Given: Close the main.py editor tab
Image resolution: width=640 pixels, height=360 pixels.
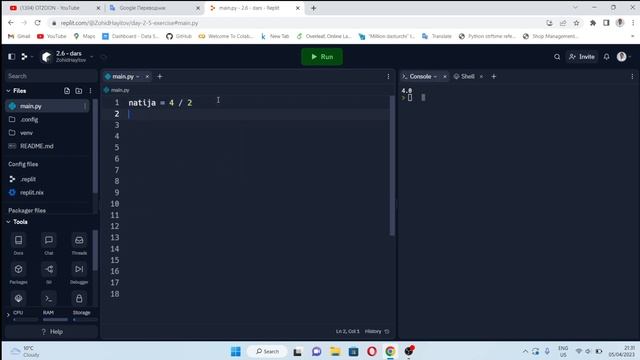Looking at the screenshot, I should pyautogui.click(x=147, y=76).
